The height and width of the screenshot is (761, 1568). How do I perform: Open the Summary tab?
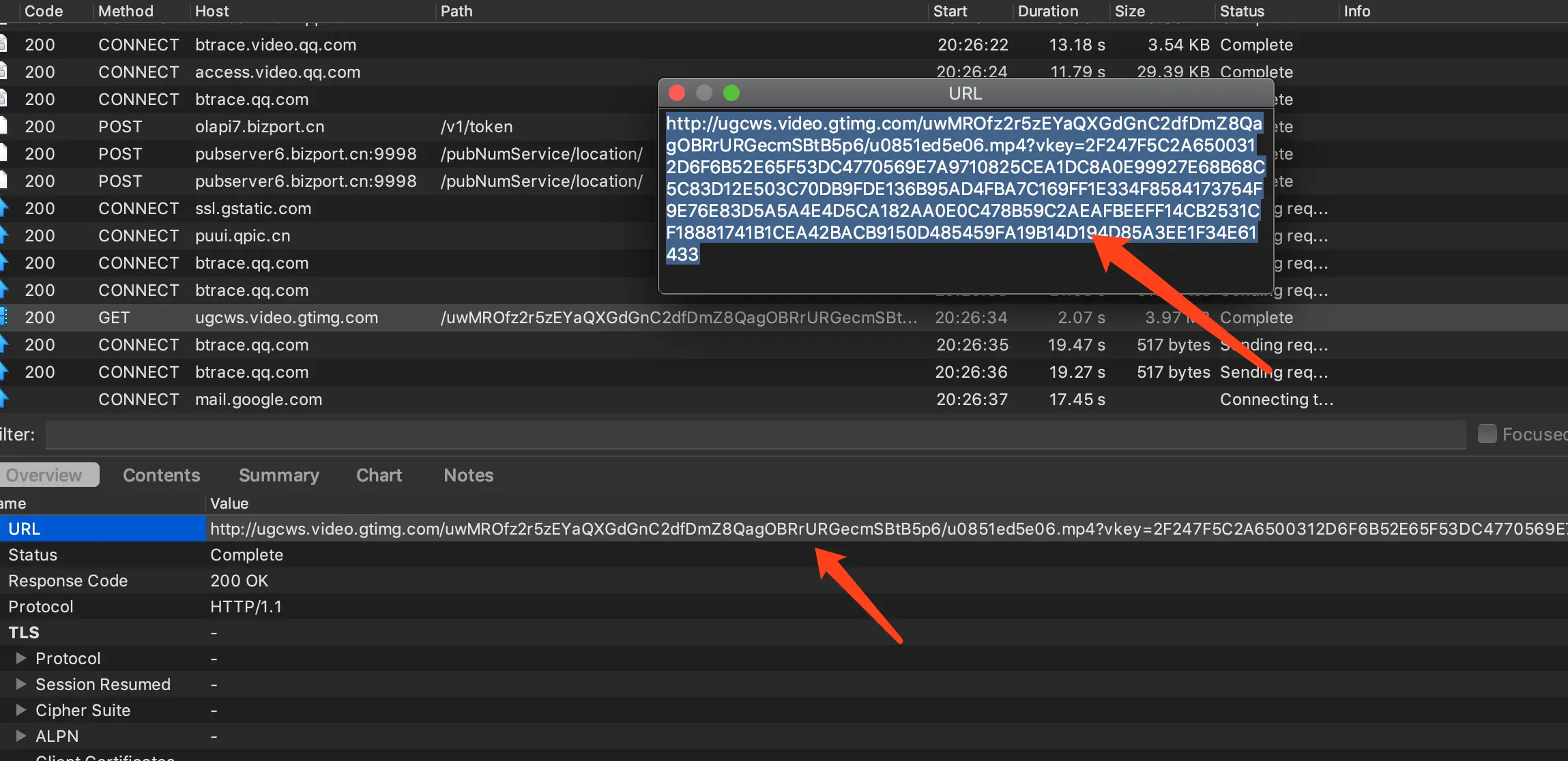pos(278,475)
